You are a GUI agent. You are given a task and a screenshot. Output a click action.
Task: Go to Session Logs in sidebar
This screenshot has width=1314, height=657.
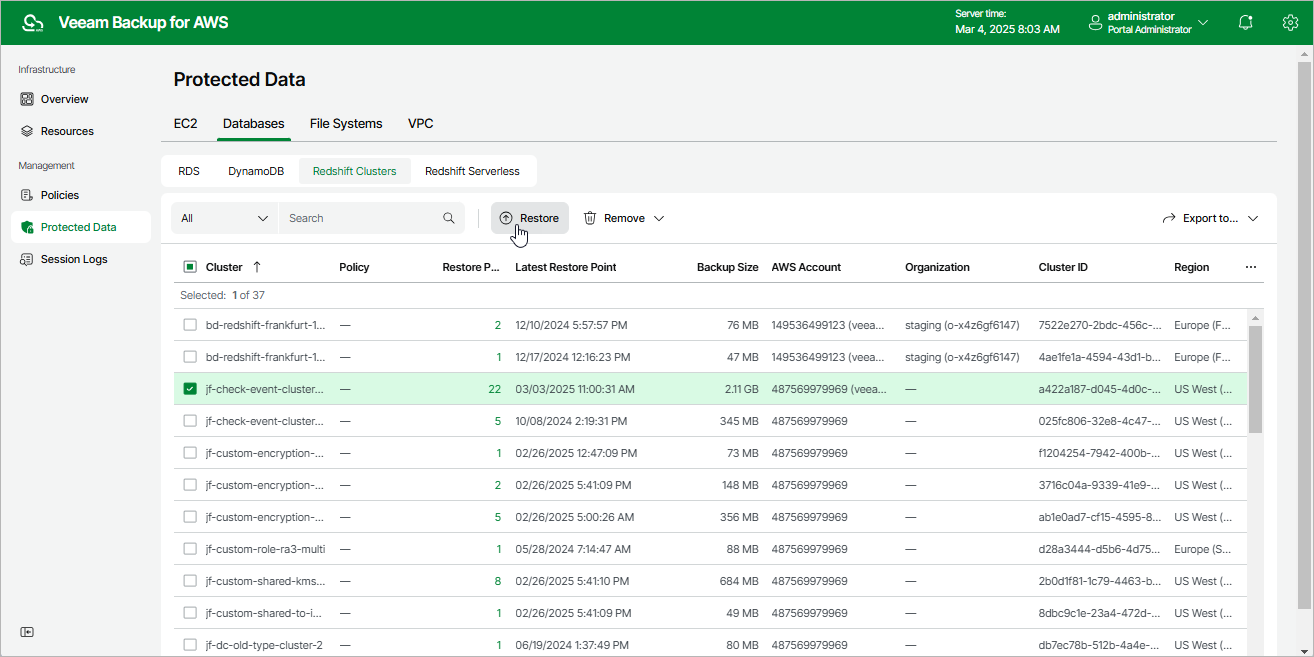coord(73,259)
